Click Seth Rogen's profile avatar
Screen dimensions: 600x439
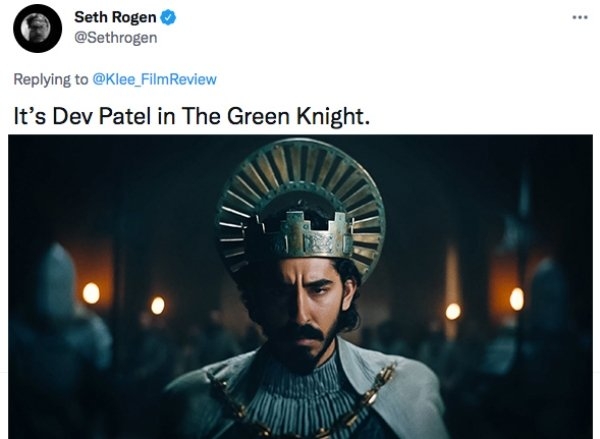point(38,29)
